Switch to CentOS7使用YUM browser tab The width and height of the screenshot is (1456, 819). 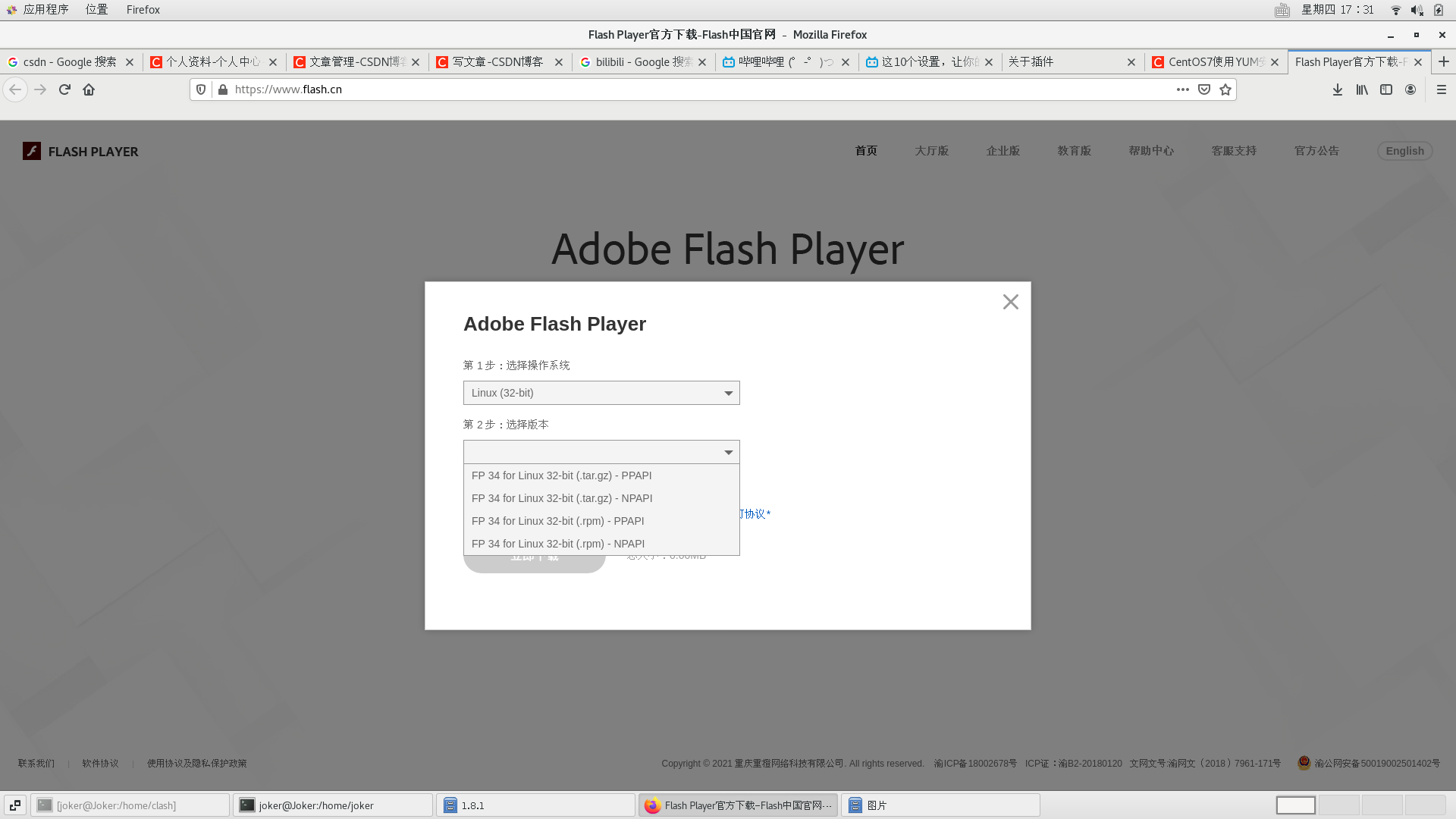click(x=1211, y=62)
